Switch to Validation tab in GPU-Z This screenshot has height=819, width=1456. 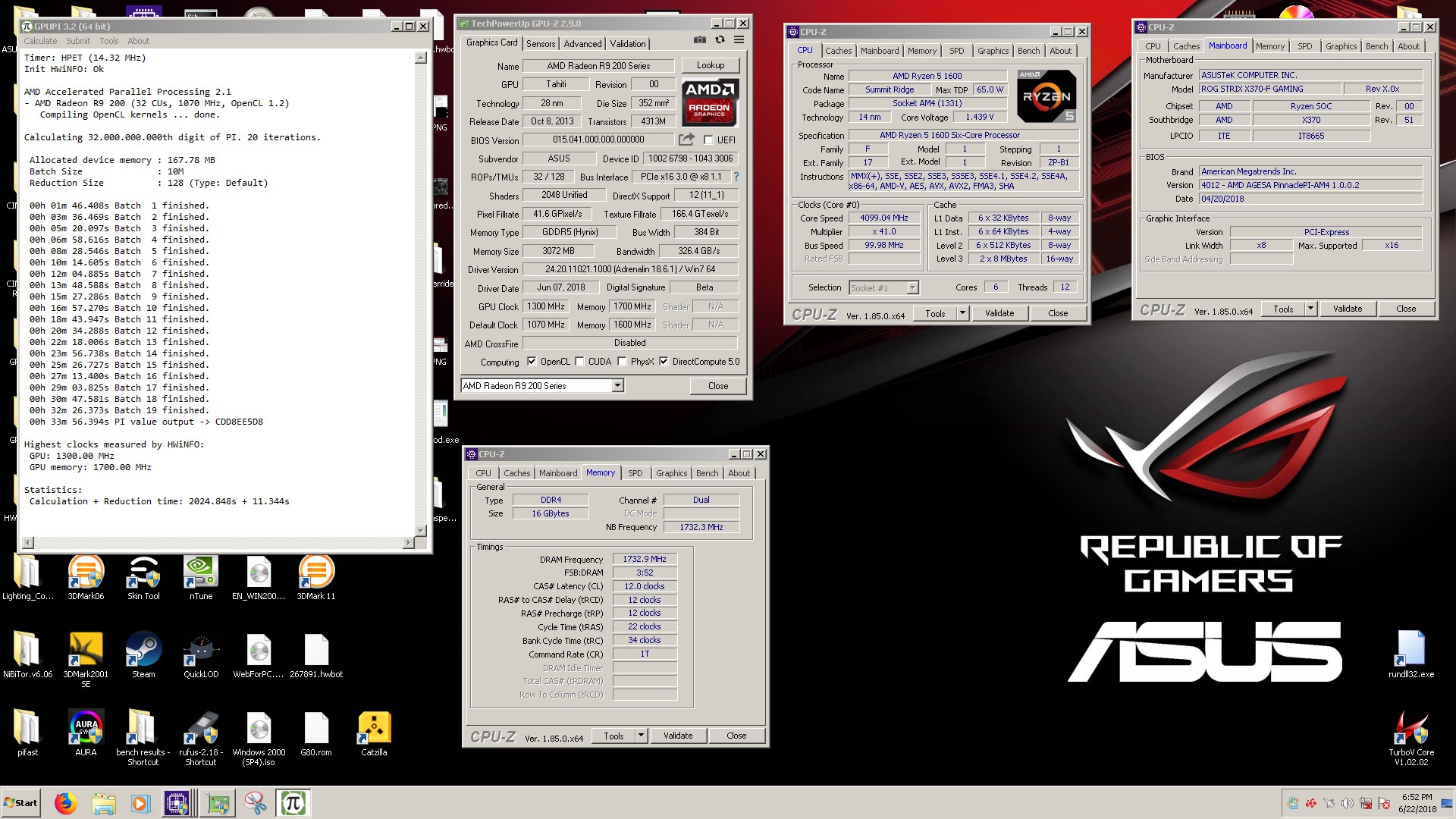tap(628, 44)
